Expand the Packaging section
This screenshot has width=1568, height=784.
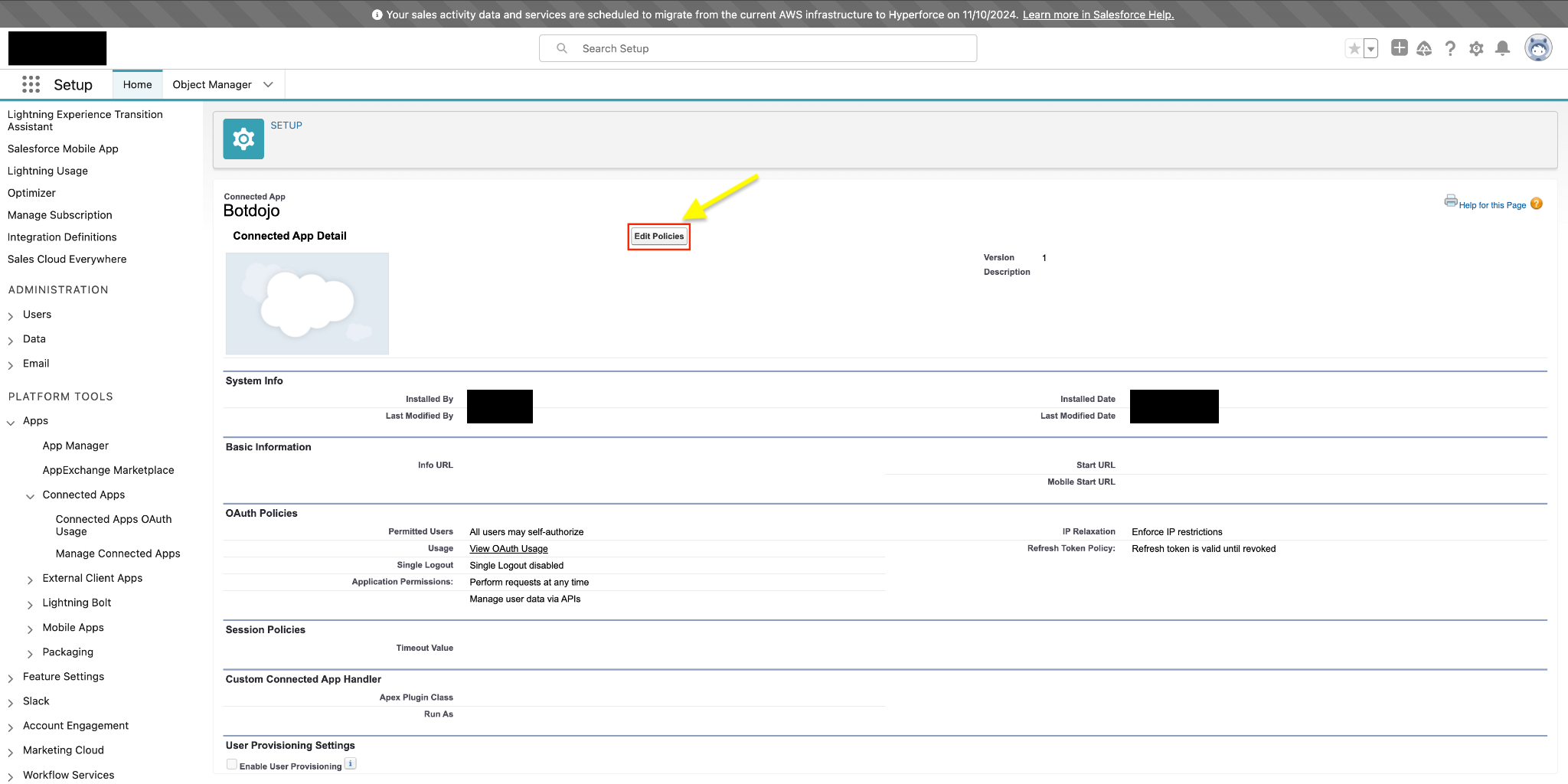pyautogui.click(x=31, y=653)
